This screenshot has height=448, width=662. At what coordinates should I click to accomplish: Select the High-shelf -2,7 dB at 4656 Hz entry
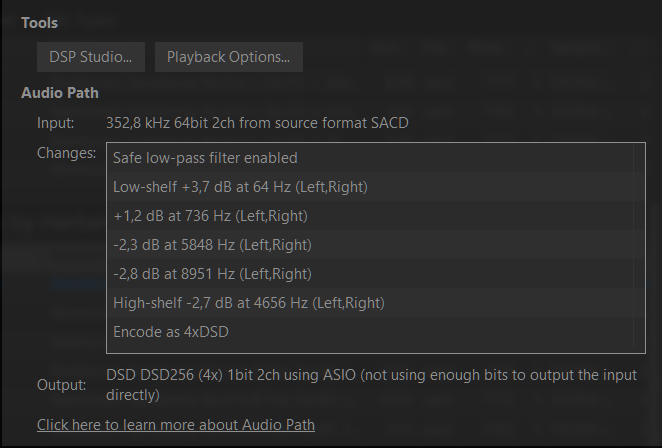[249, 303]
